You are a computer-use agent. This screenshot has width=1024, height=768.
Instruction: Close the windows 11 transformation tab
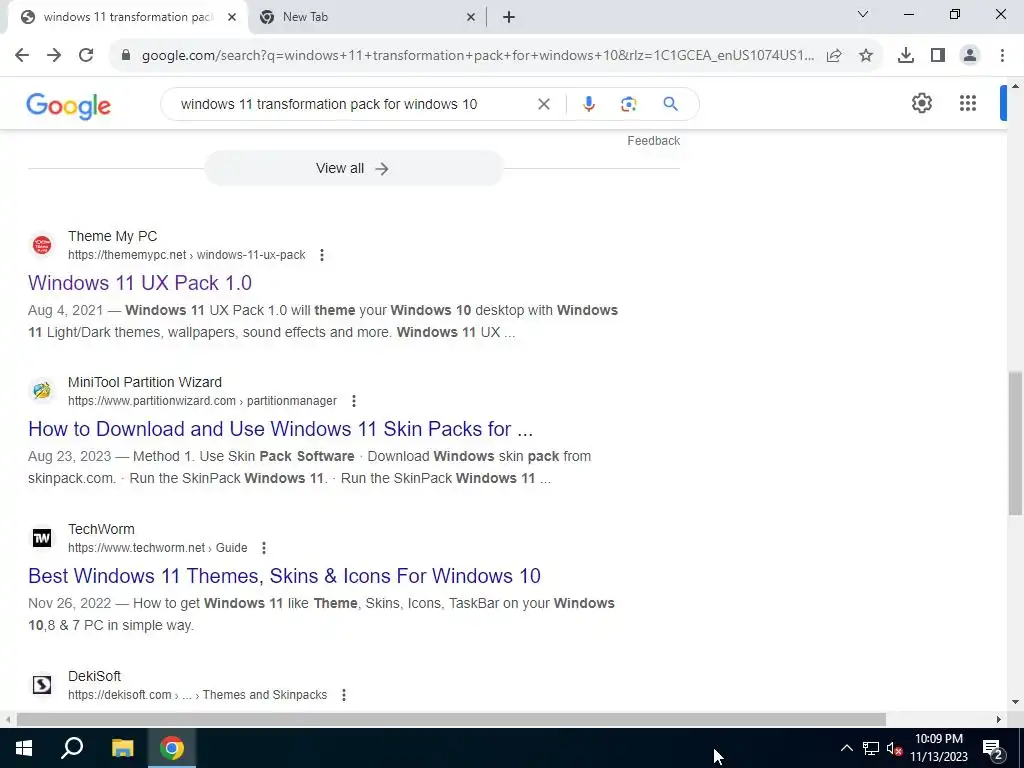[x=232, y=18]
